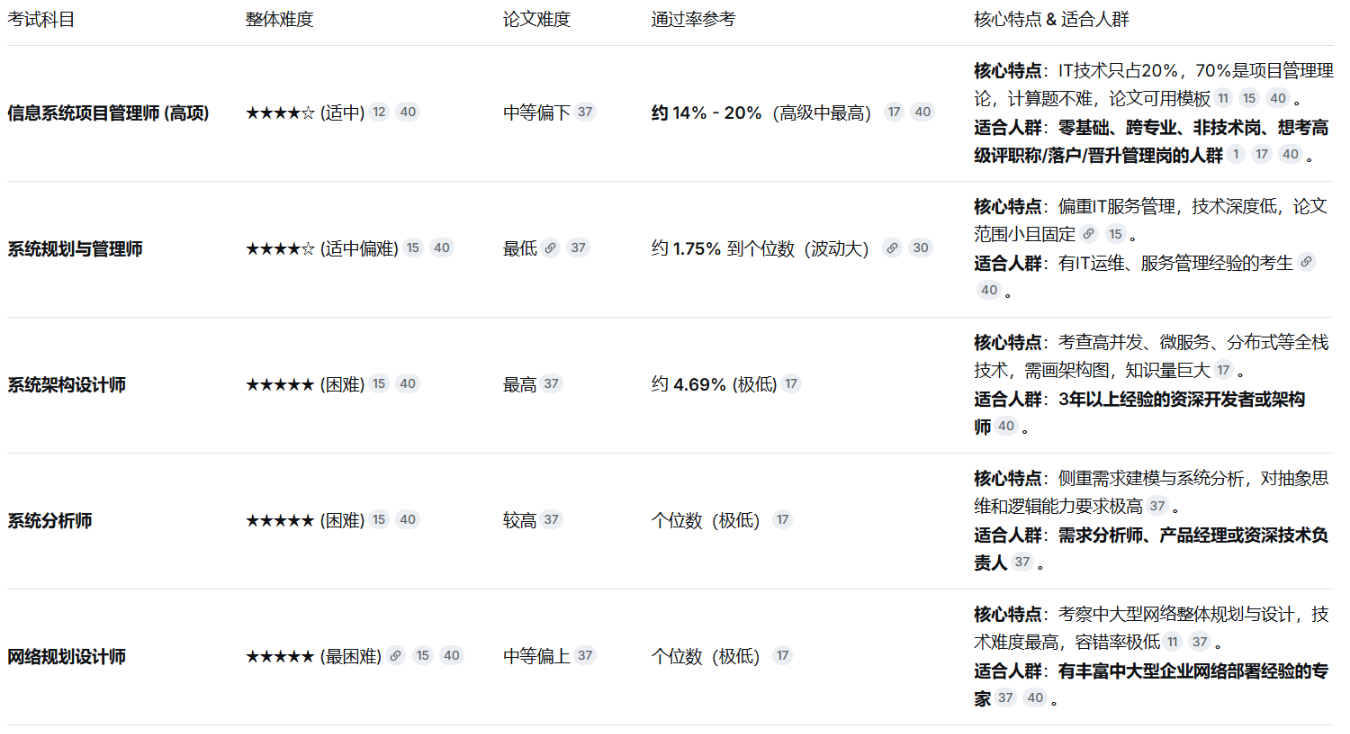Open citation 17 beside 约 4.69% 极低
The image size is (1350, 734).
tap(791, 384)
